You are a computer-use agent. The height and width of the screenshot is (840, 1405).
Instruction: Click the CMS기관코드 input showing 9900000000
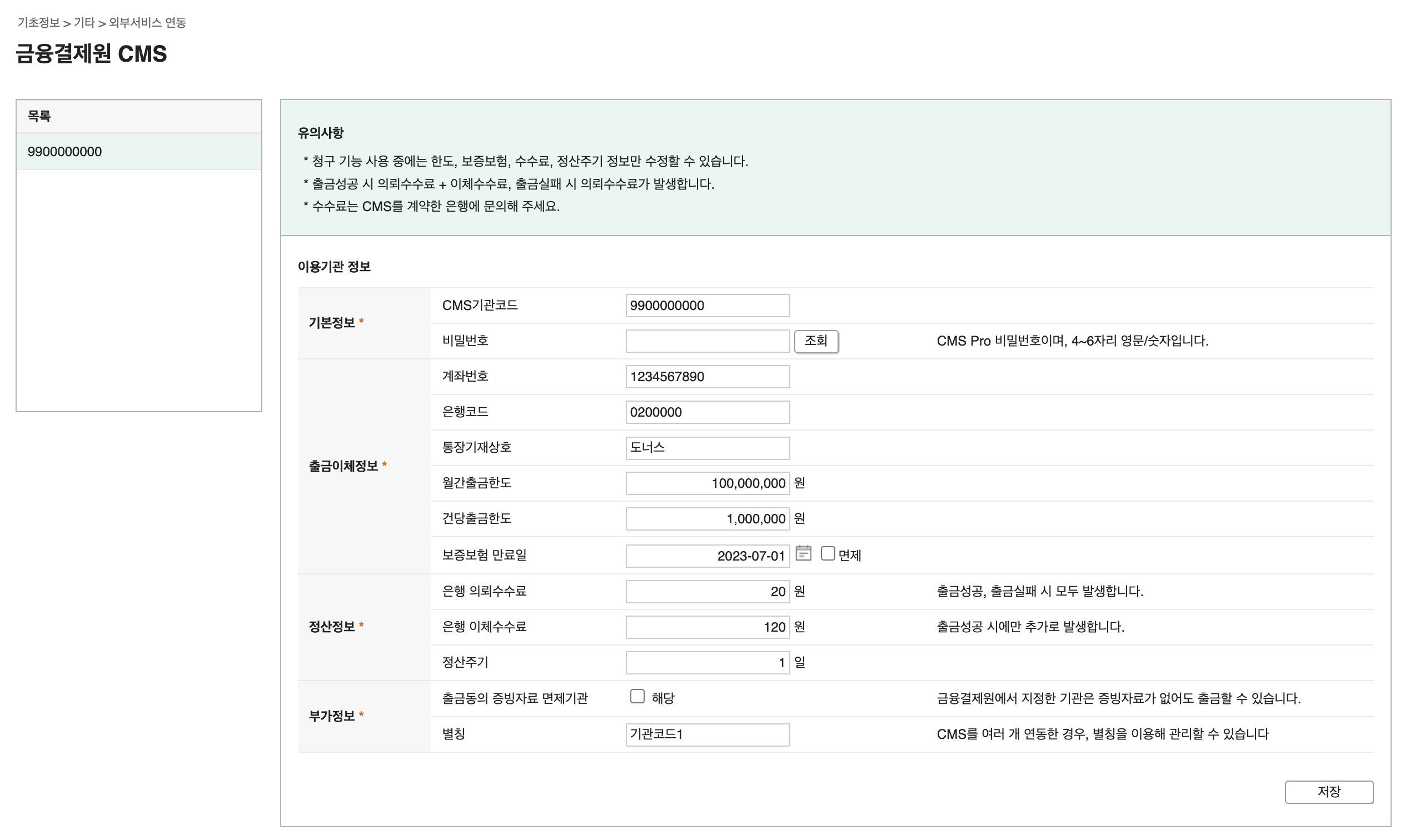tap(707, 305)
